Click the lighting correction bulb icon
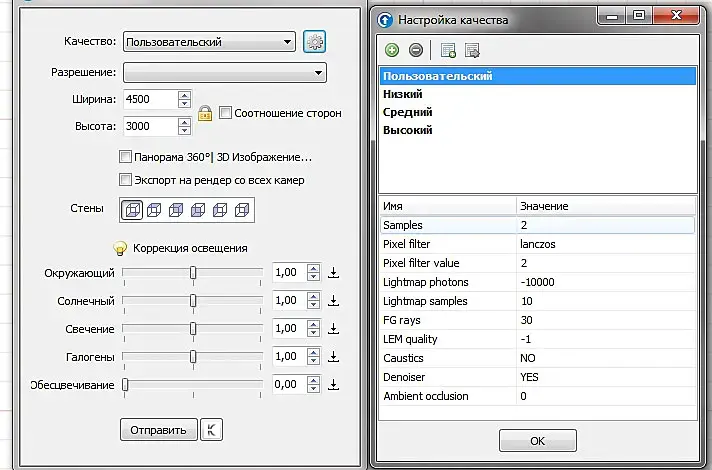 coord(120,248)
